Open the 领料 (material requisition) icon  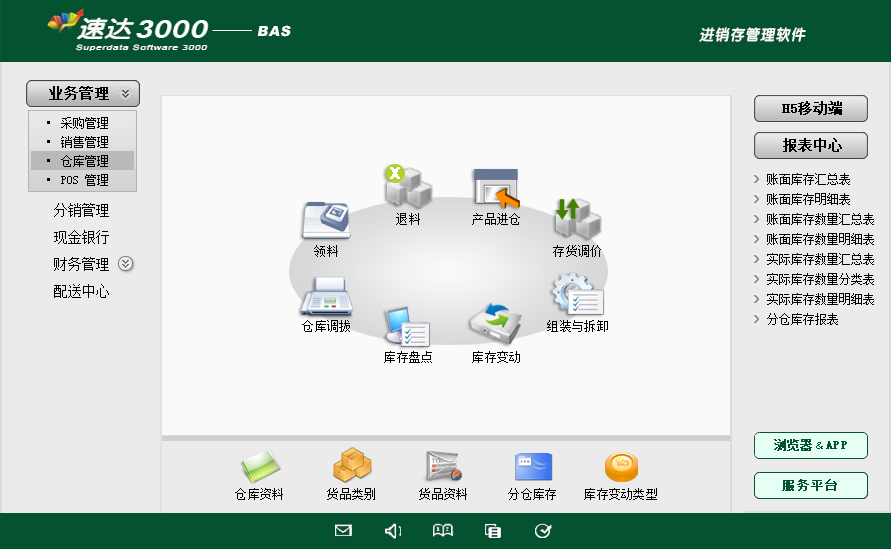click(325, 220)
